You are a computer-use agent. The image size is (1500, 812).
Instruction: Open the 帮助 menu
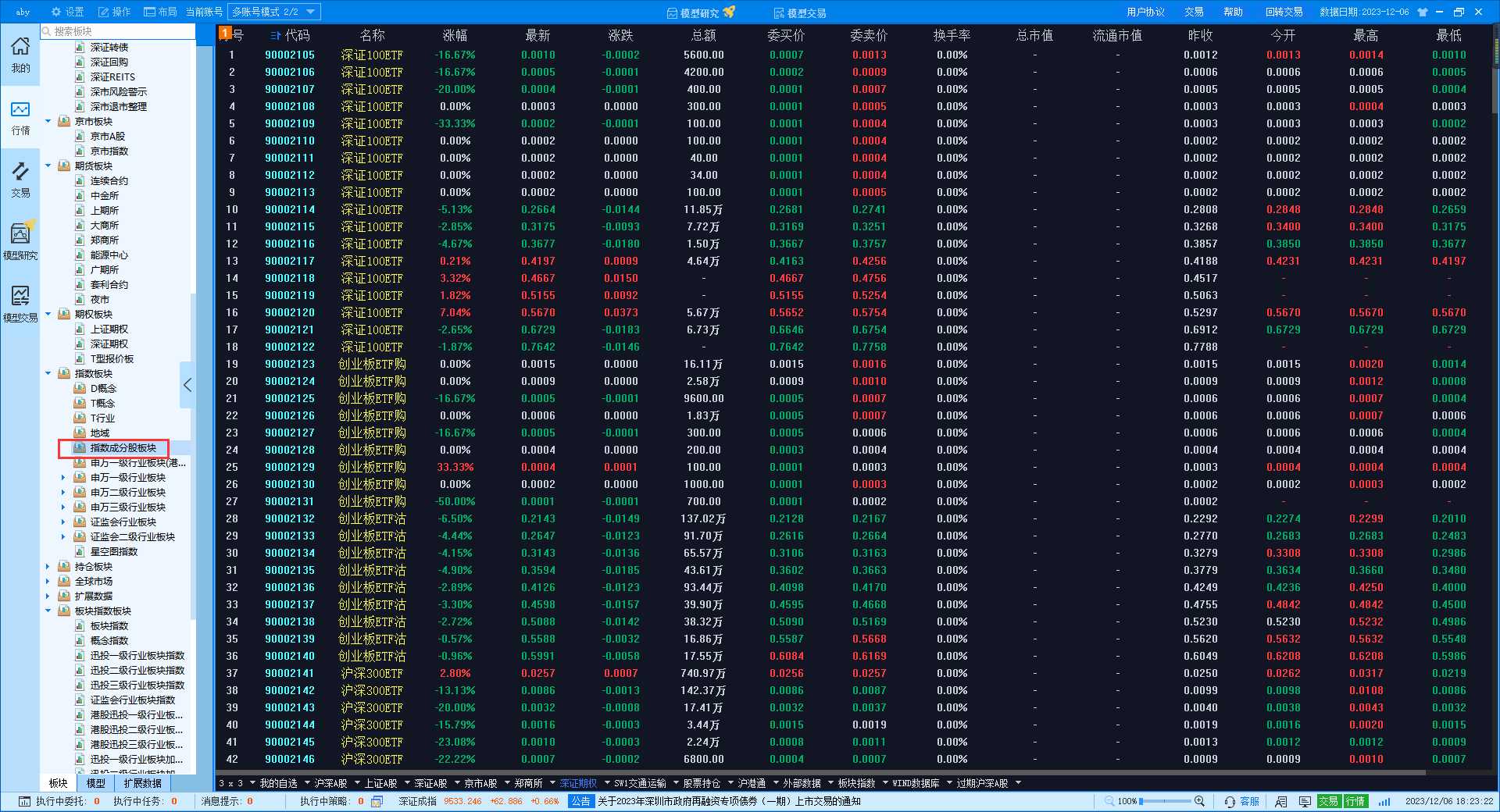(x=1233, y=12)
